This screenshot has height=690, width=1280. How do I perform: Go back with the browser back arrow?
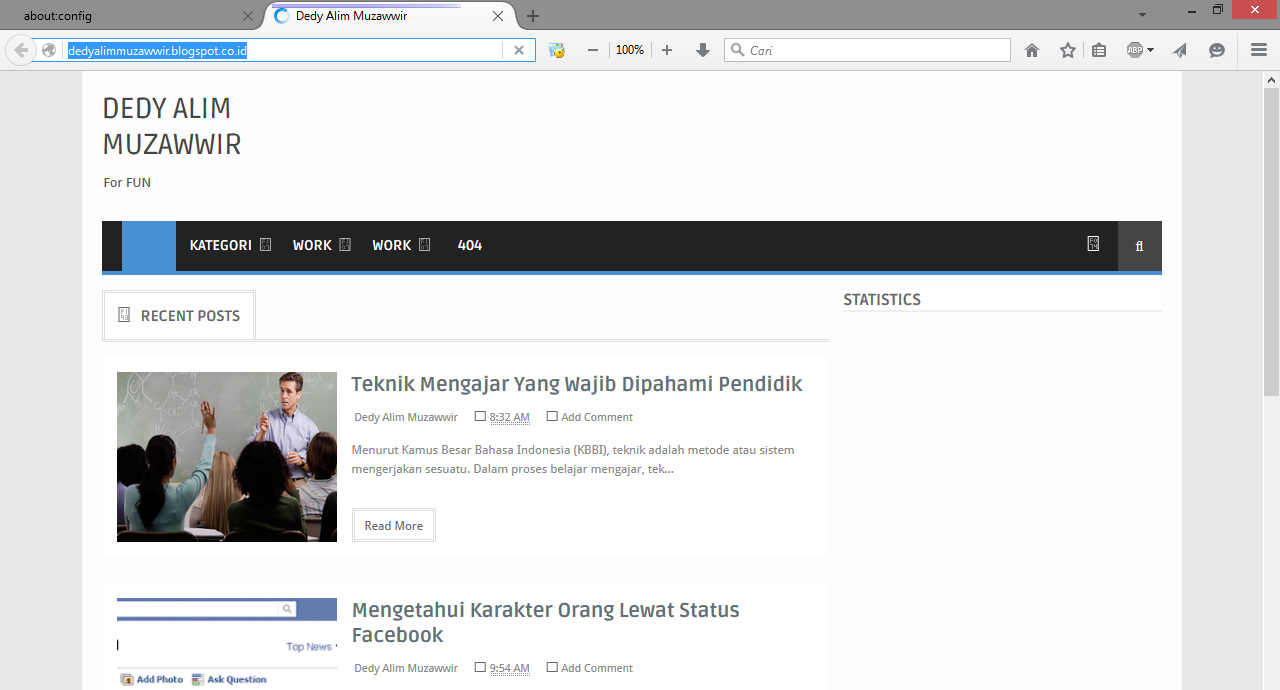point(20,50)
